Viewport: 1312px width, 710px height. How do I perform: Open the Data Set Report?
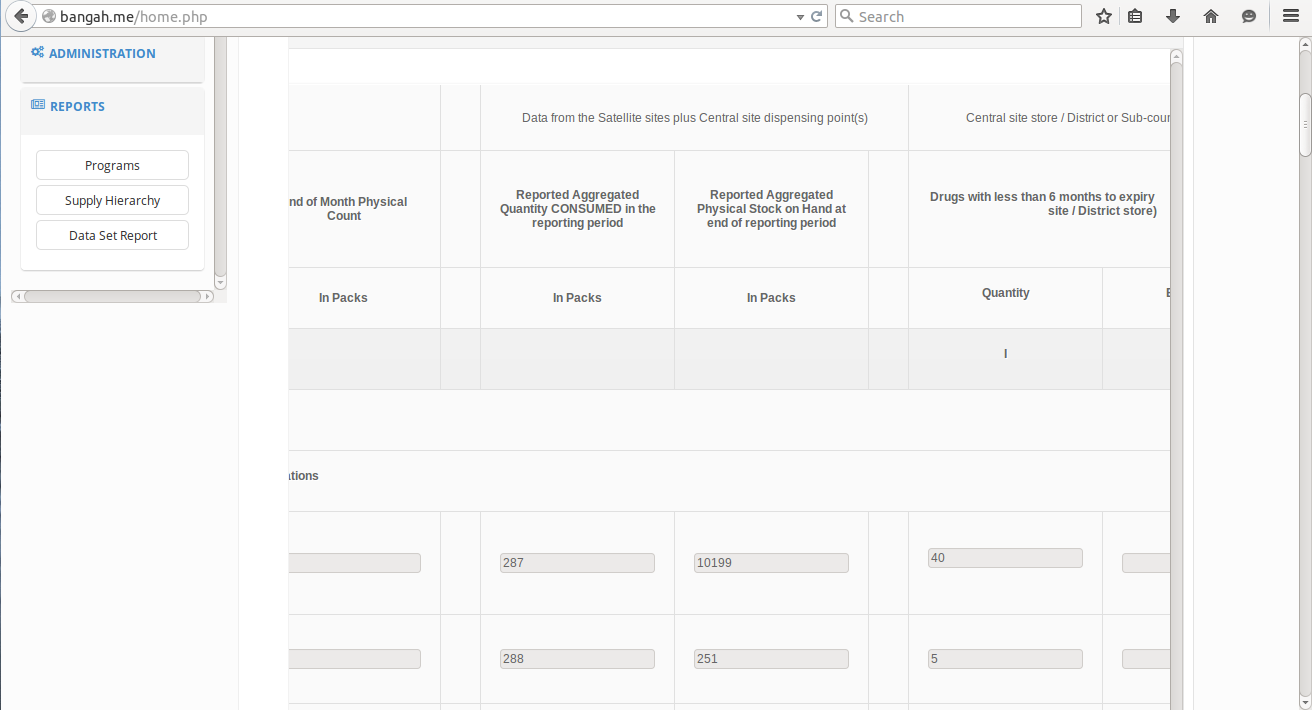[112, 235]
